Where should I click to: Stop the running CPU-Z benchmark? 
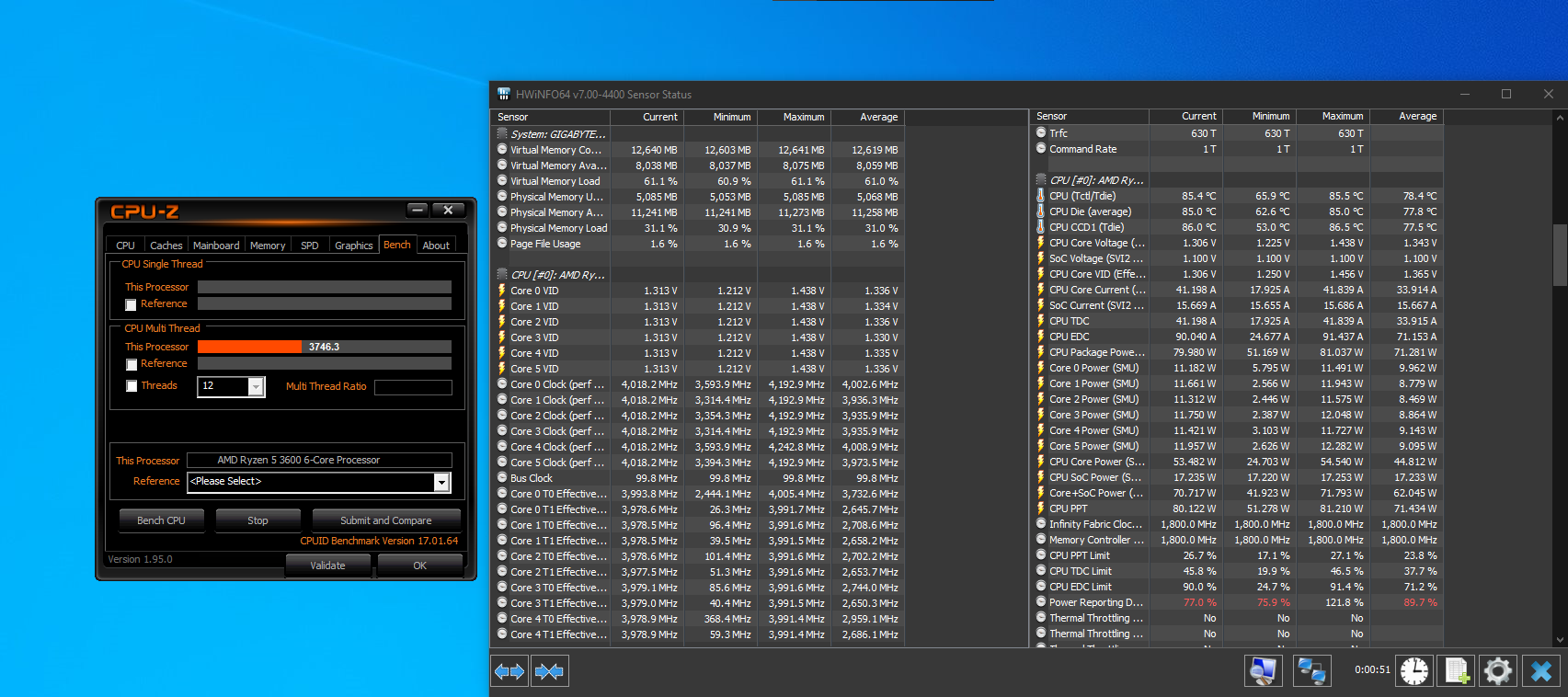coord(258,520)
